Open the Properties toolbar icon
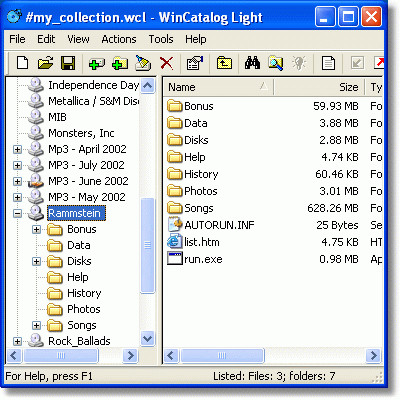 tap(195, 63)
